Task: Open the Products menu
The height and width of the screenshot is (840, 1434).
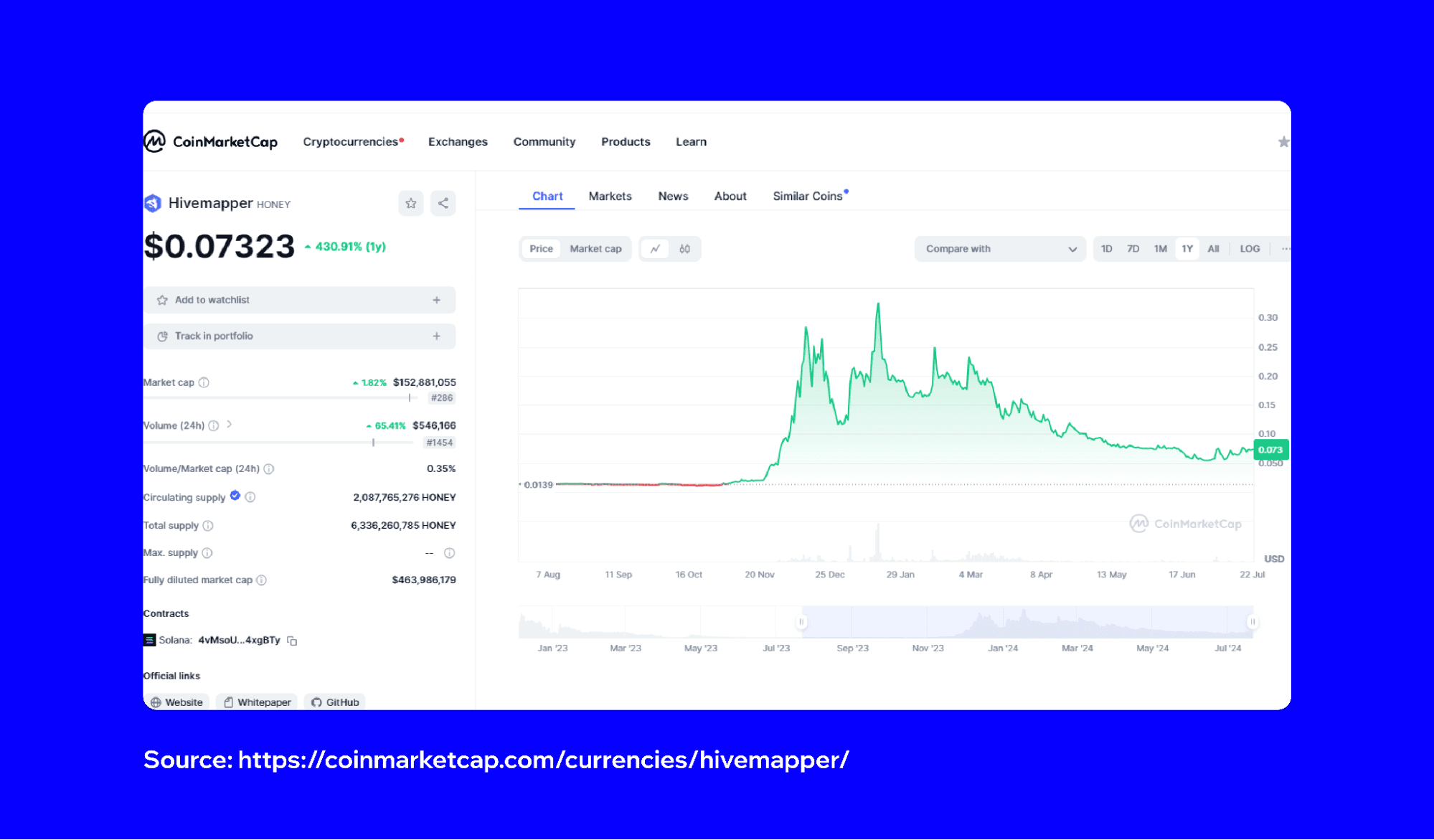Action: pyautogui.click(x=626, y=141)
